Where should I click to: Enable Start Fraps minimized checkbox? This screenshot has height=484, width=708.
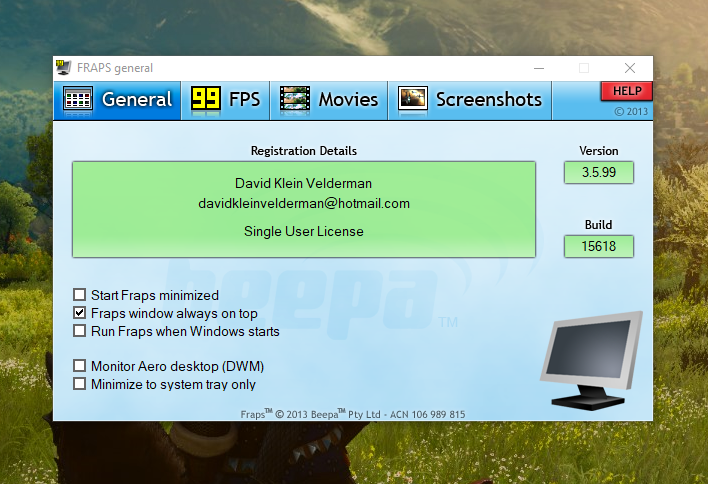(79, 295)
